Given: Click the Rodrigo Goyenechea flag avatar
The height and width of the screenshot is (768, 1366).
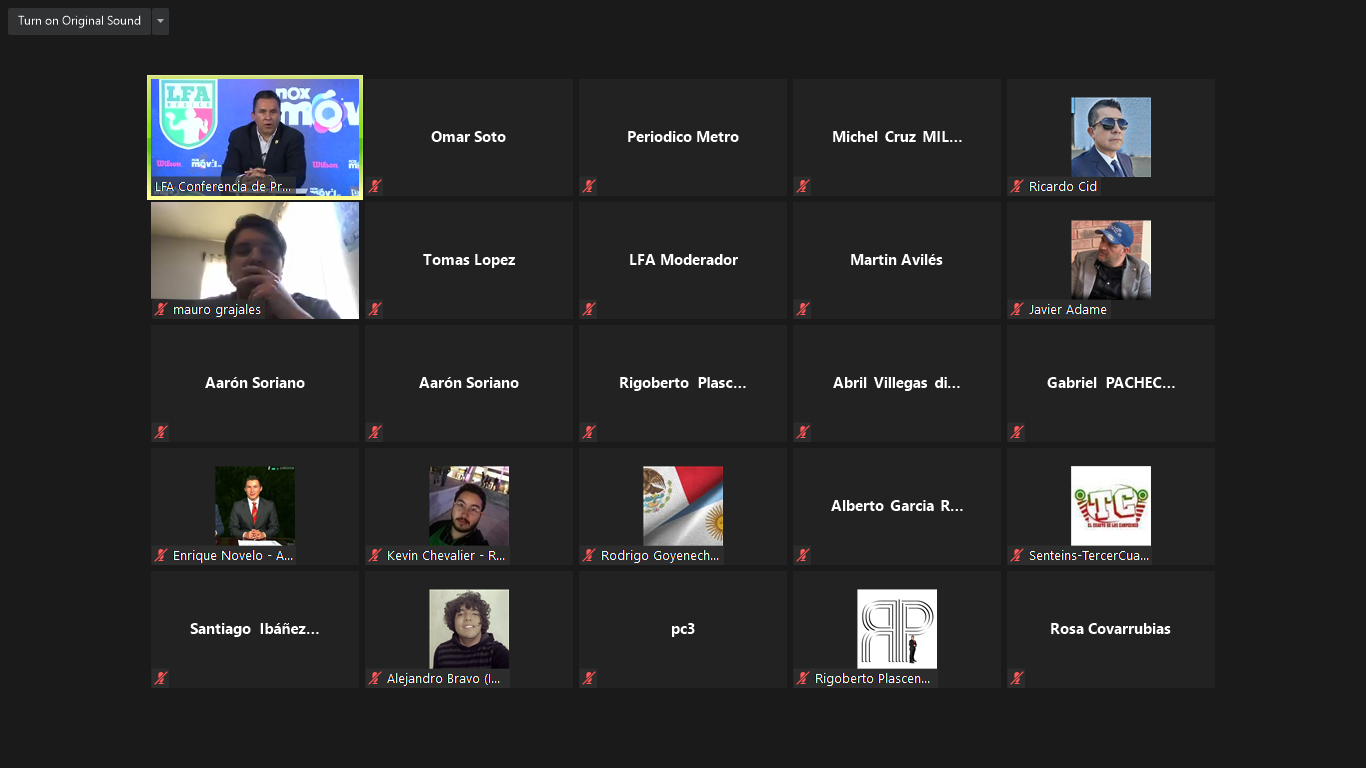Looking at the screenshot, I should [683, 505].
